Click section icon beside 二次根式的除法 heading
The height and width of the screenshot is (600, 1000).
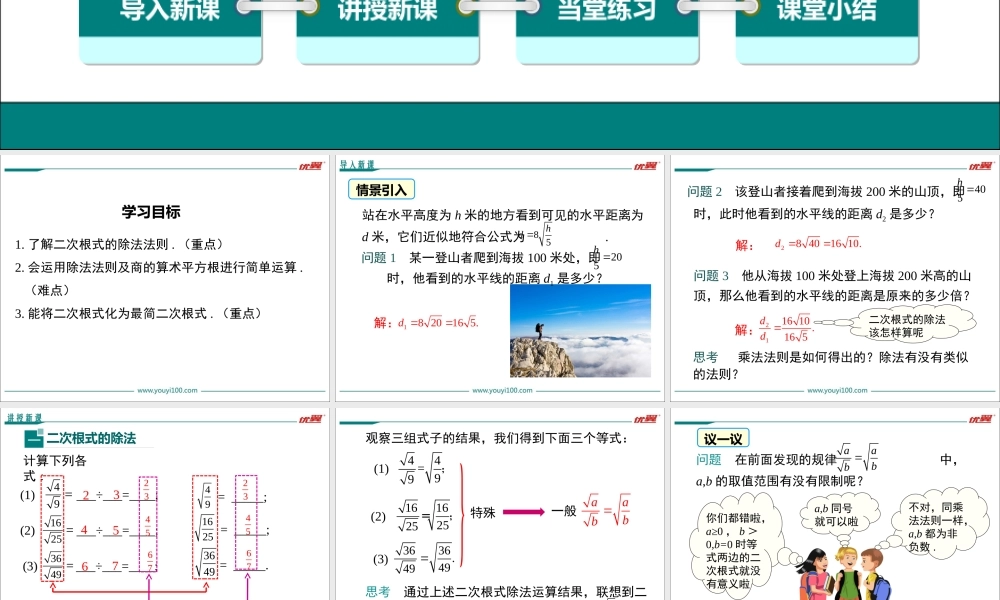33,438
